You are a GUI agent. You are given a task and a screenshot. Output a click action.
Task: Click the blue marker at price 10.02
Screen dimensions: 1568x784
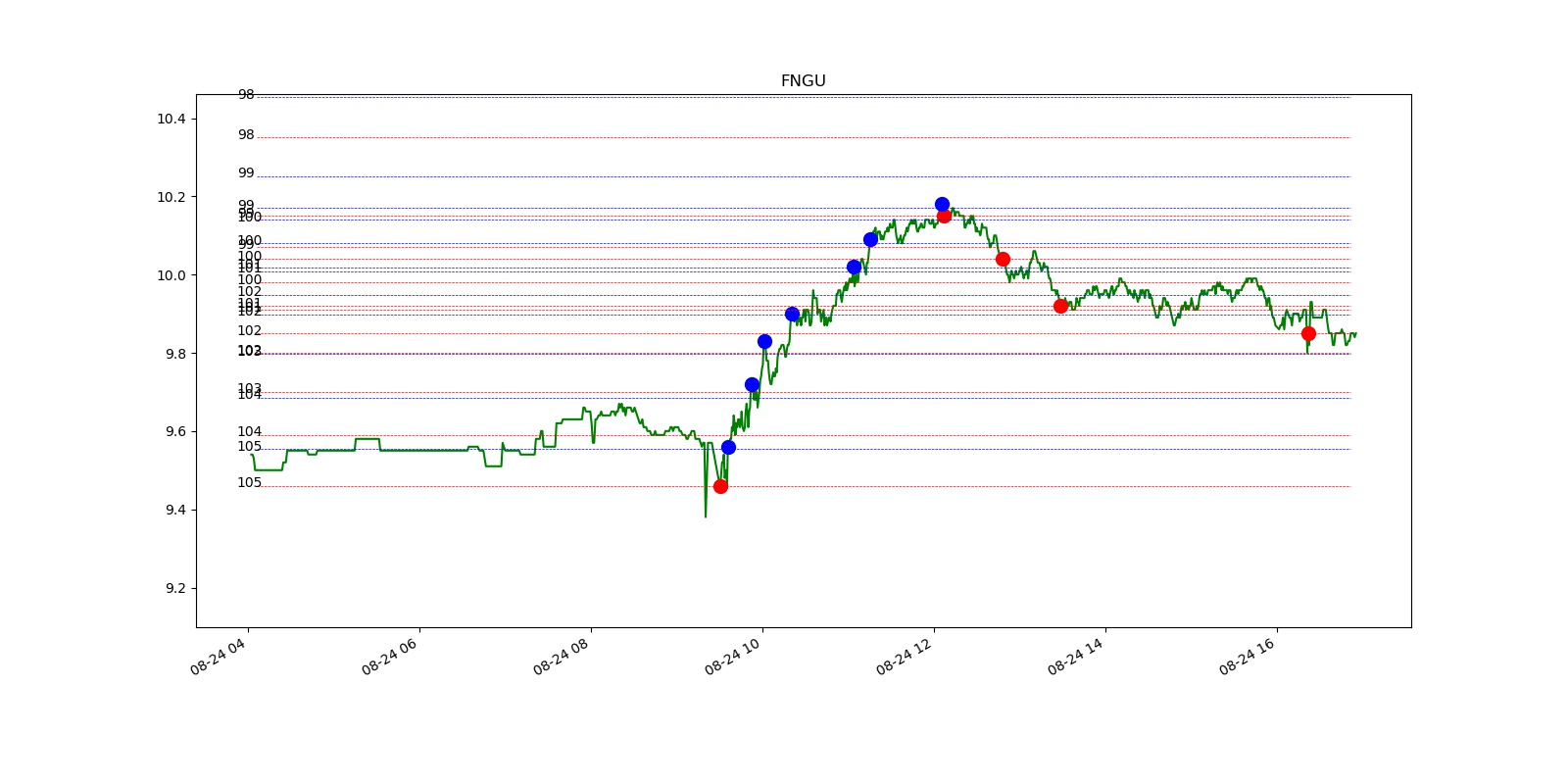(x=854, y=267)
